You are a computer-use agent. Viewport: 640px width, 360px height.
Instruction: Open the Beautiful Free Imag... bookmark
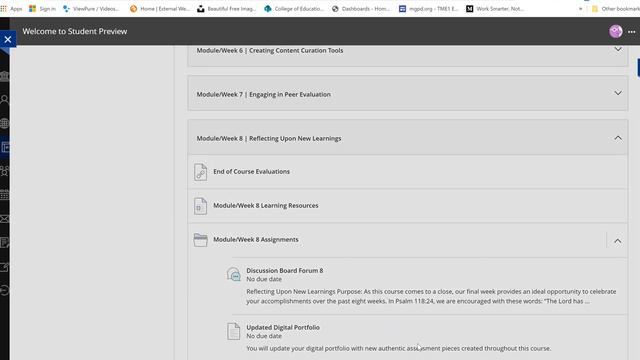(x=227, y=9)
